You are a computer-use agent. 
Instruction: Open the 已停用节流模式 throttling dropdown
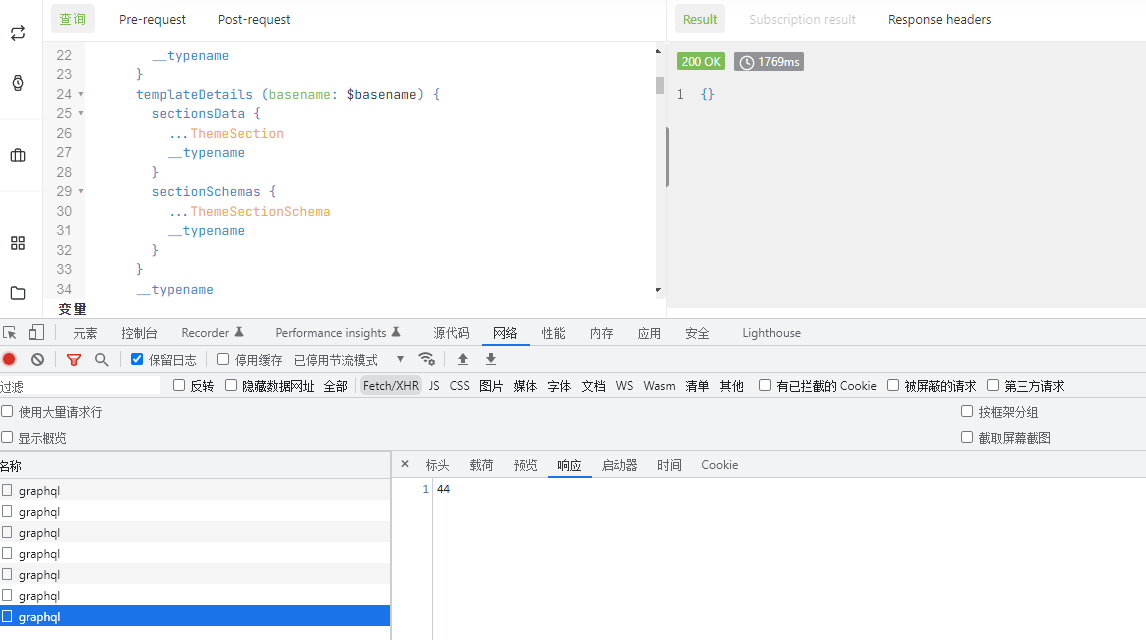pyautogui.click(x=349, y=360)
